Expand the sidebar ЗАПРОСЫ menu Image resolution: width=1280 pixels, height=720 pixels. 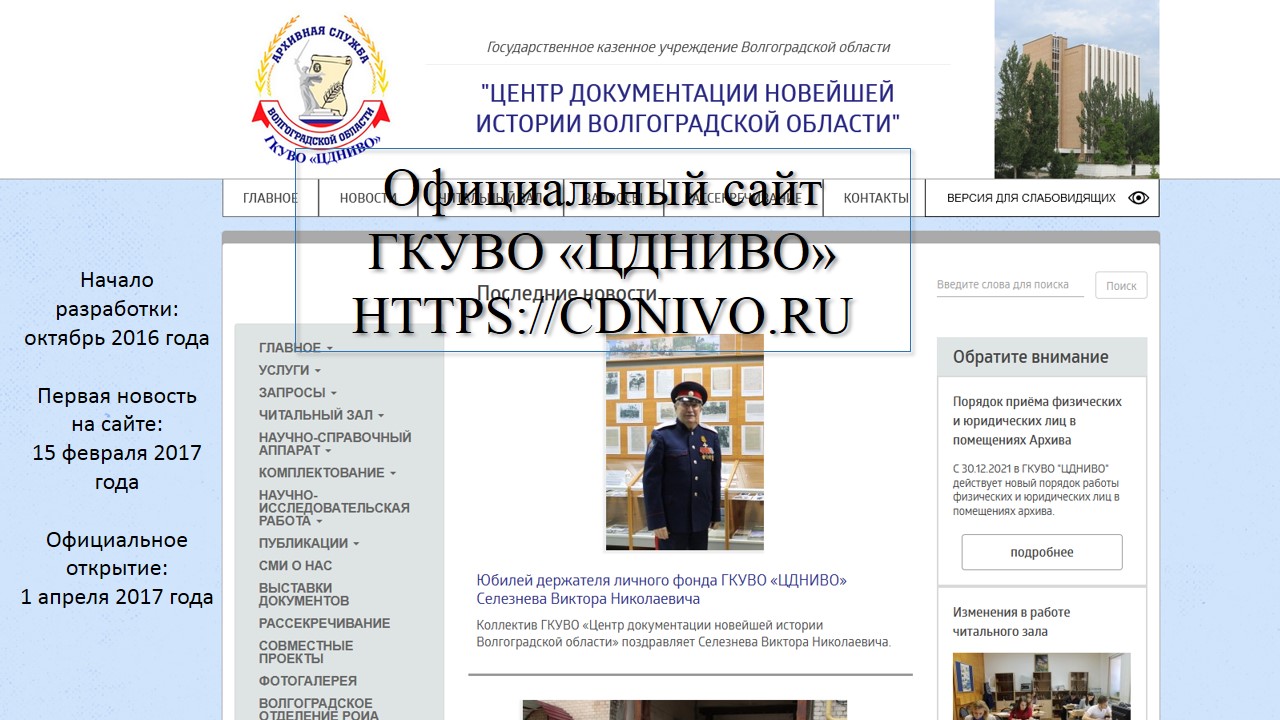point(297,393)
